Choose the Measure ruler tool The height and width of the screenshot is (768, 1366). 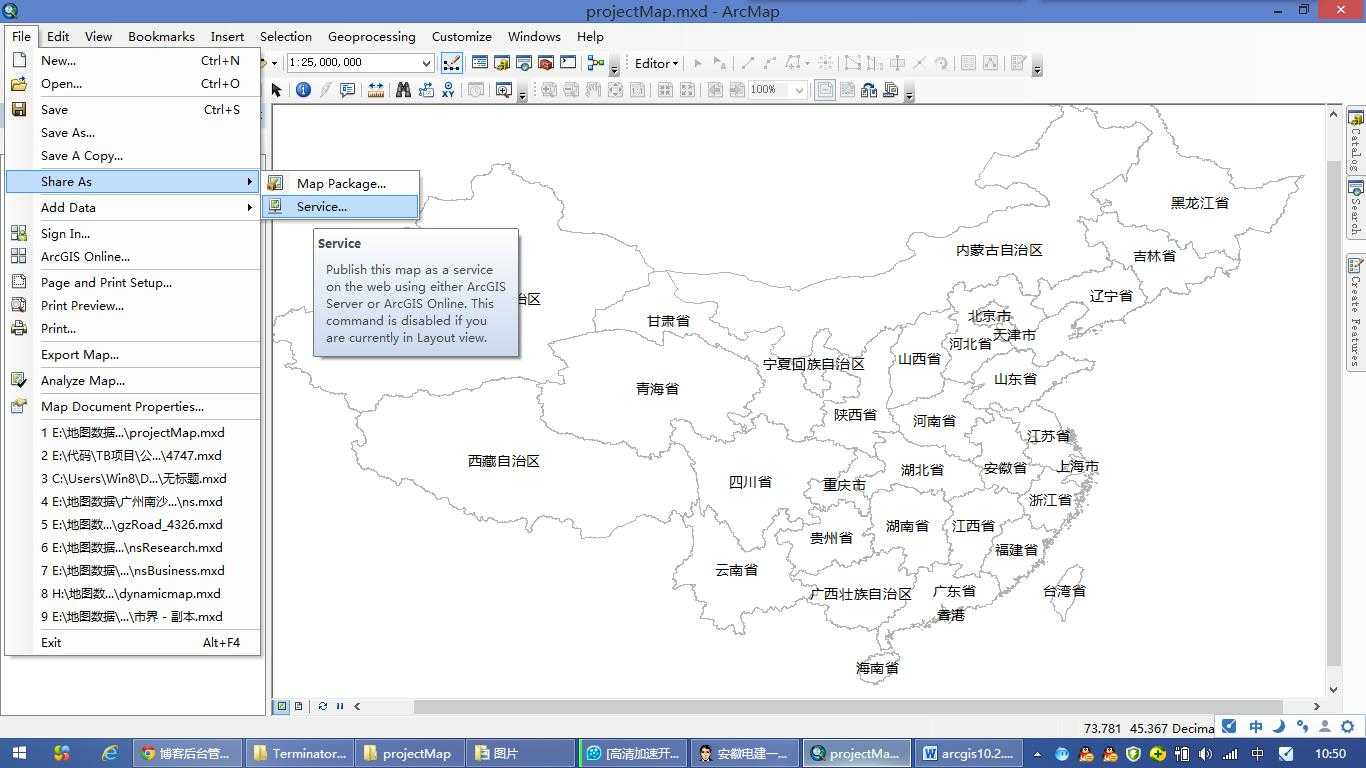point(376,90)
